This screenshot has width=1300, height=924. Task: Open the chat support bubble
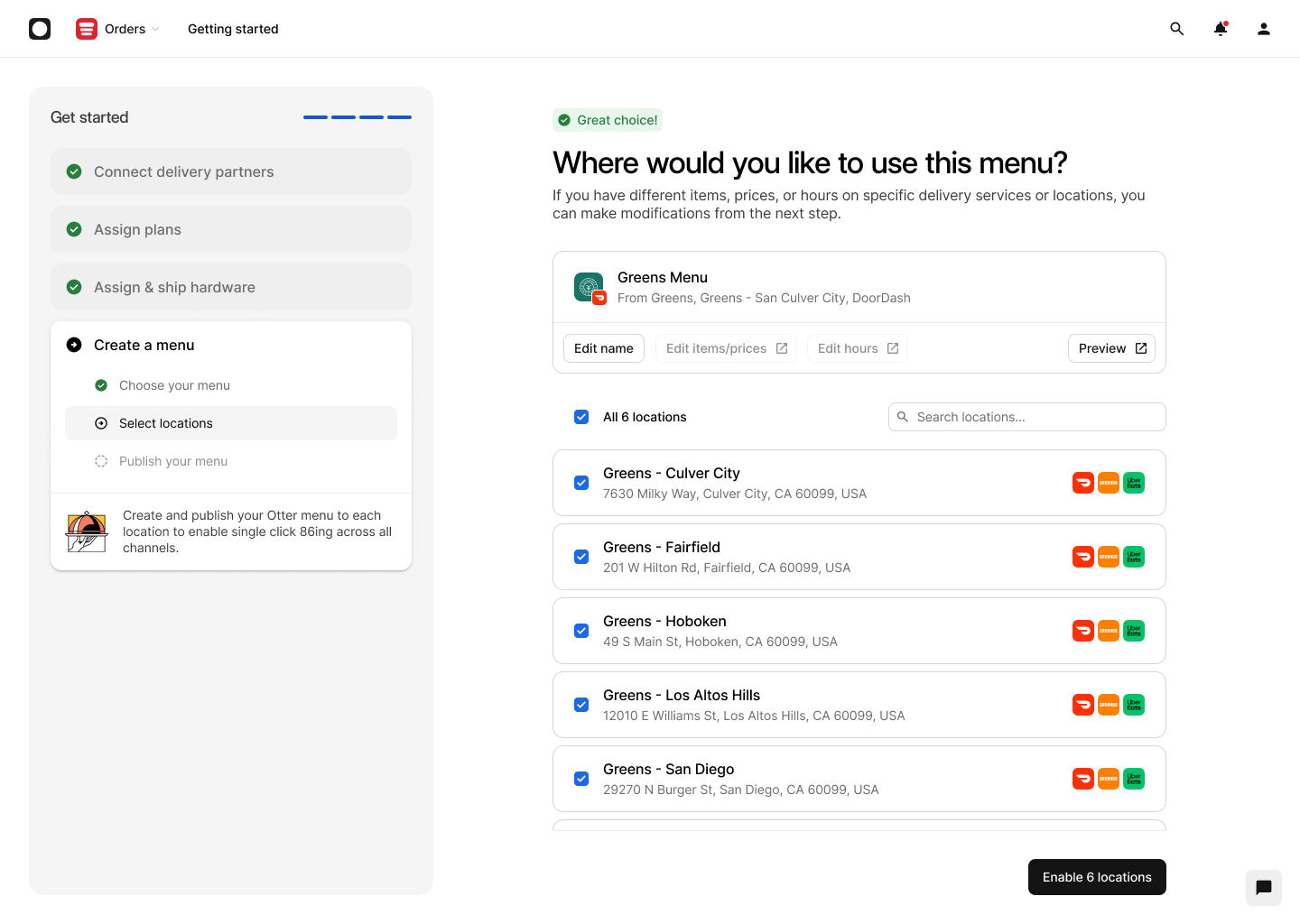click(1263, 887)
